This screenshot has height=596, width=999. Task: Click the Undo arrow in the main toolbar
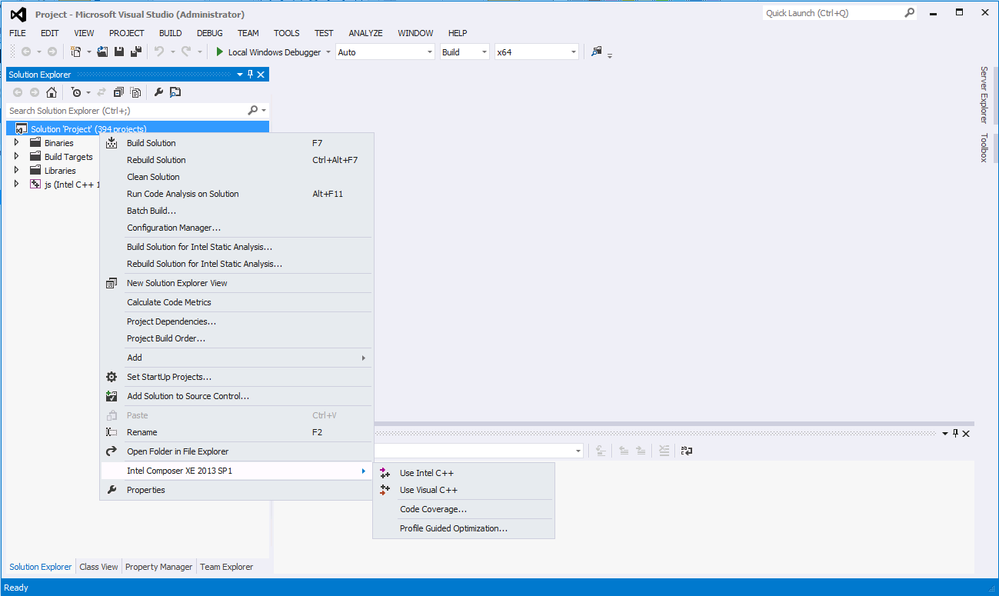tap(159, 52)
